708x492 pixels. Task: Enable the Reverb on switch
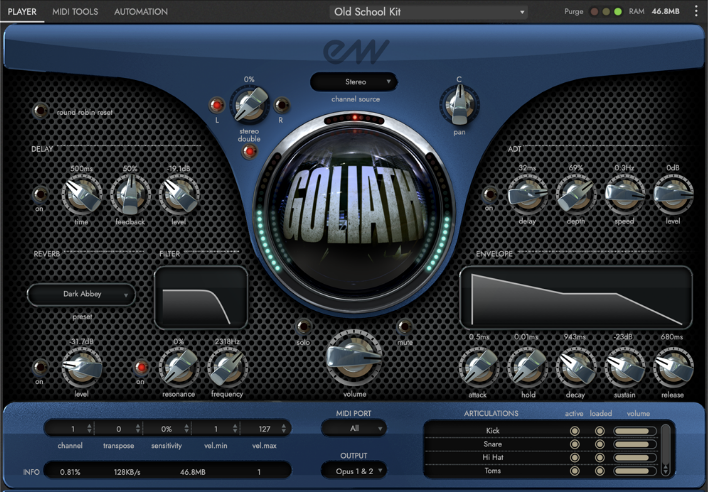click(x=41, y=367)
